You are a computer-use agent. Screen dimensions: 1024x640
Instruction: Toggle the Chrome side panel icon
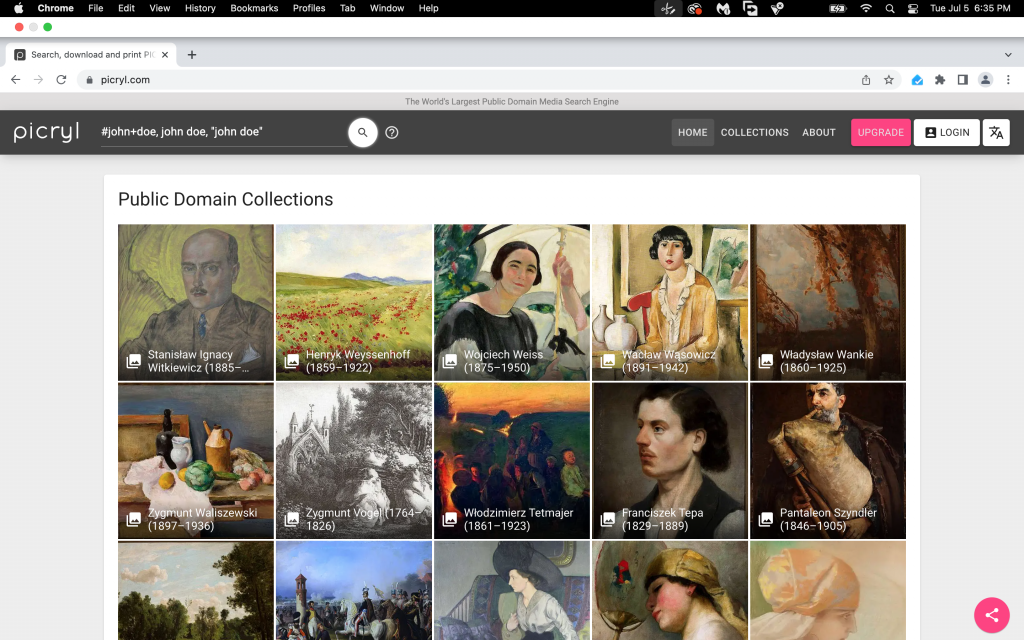point(963,80)
